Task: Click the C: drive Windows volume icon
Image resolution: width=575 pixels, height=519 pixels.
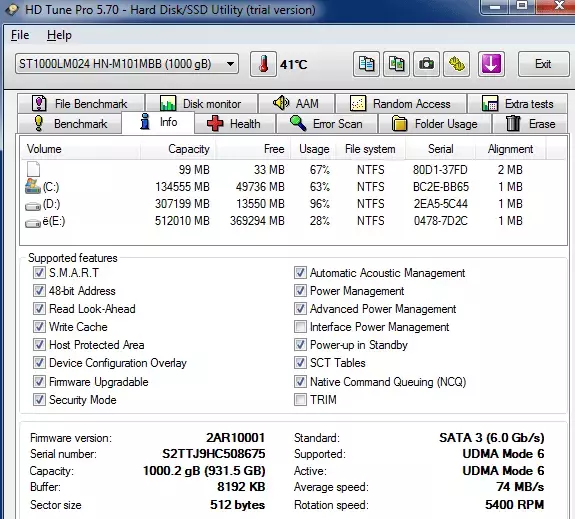Action: pos(33,186)
